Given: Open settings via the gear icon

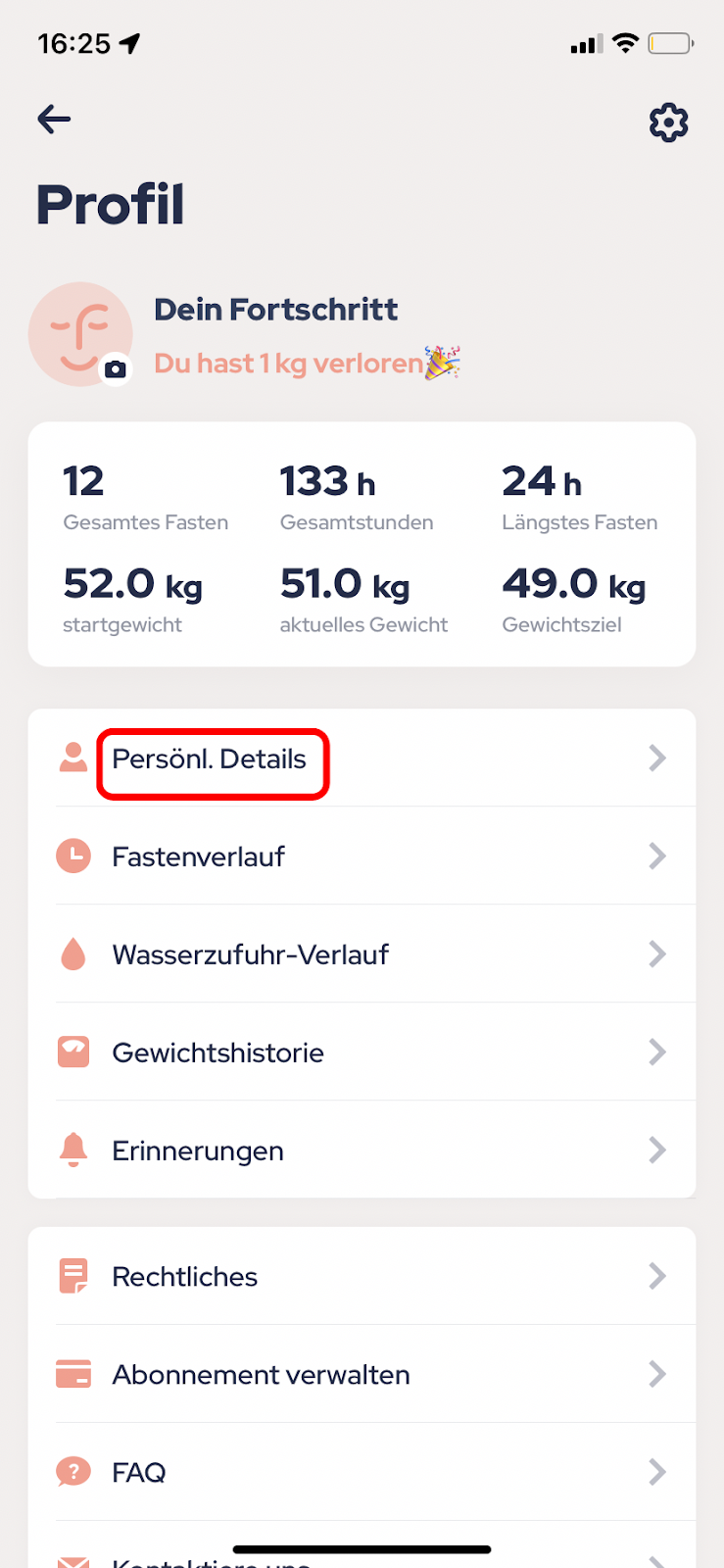Looking at the screenshot, I should (x=669, y=122).
